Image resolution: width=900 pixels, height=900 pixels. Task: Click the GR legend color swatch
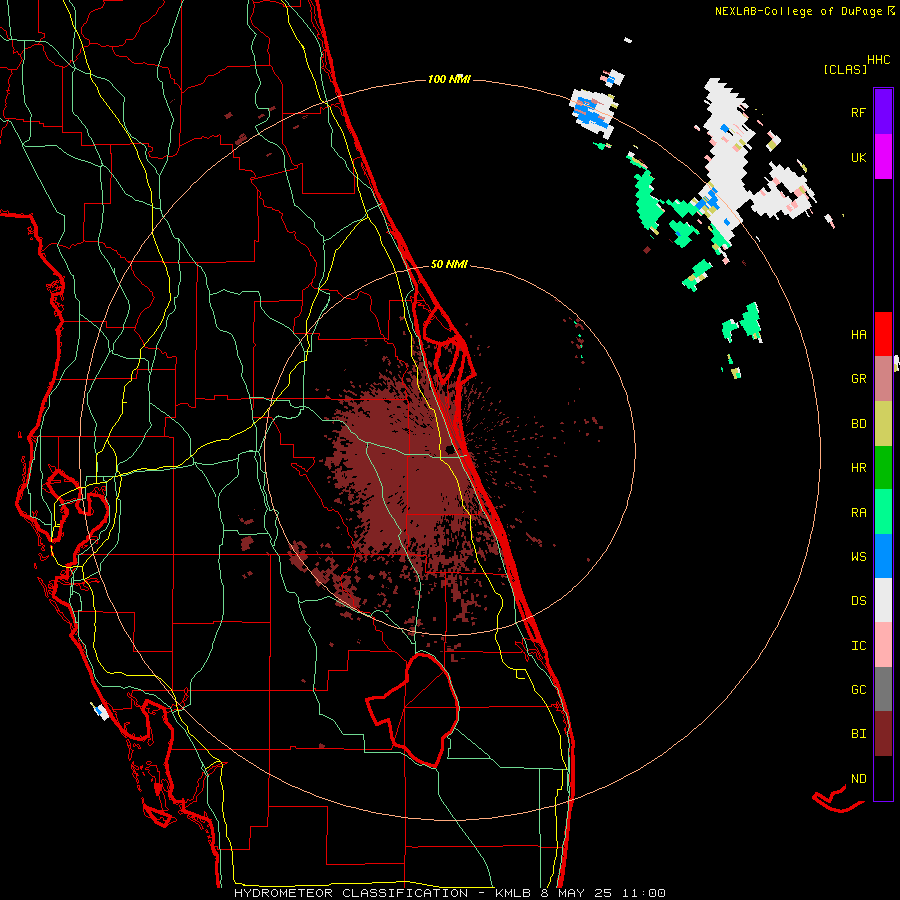pyautogui.click(x=883, y=379)
